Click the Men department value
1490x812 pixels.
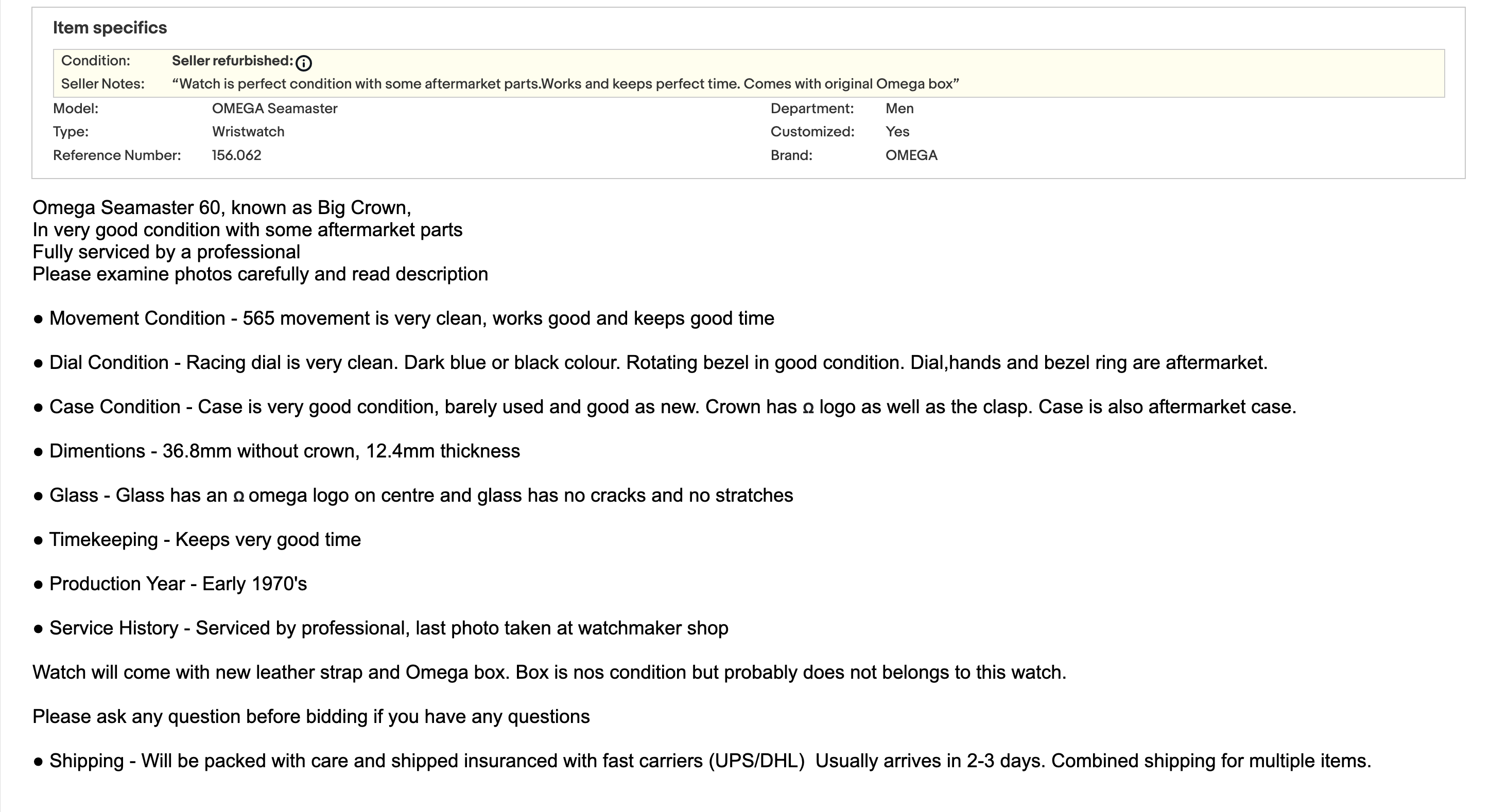[x=899, y=109]
